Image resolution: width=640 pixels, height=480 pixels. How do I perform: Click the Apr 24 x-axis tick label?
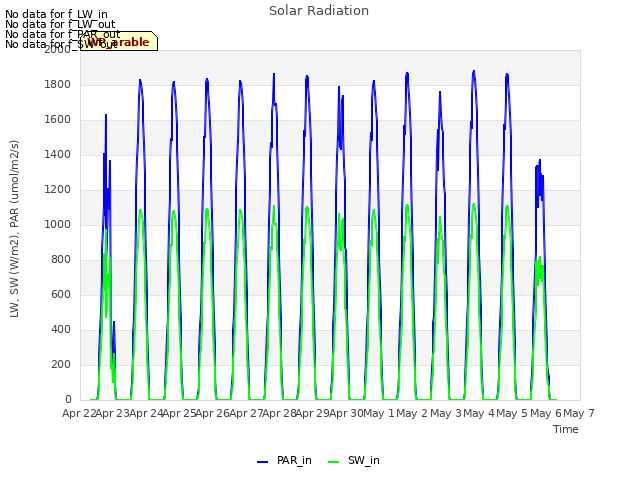146,413
